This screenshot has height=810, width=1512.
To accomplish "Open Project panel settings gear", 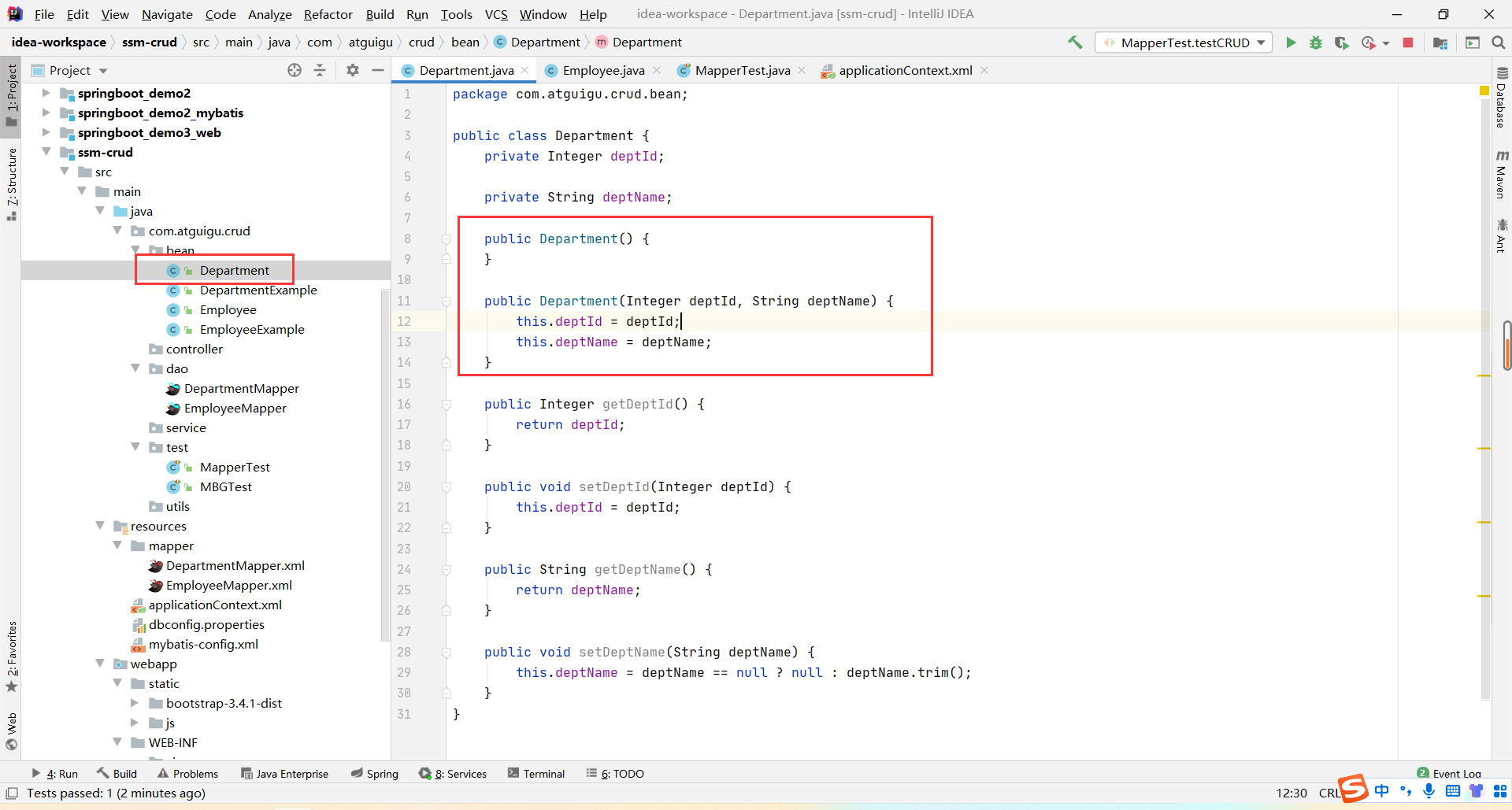I will point(353,70).
